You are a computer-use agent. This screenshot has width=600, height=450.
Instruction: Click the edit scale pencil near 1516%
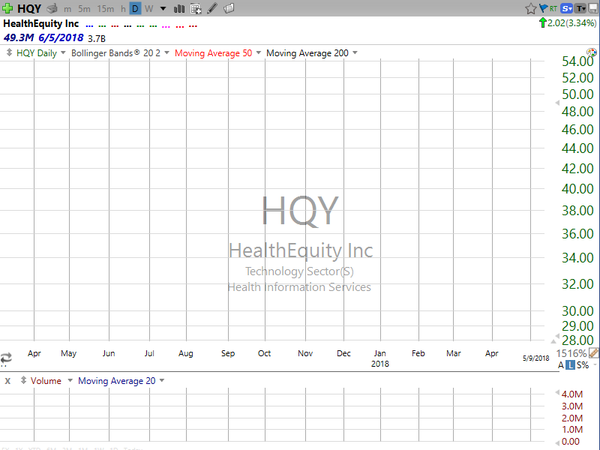(x=594, y=353)
